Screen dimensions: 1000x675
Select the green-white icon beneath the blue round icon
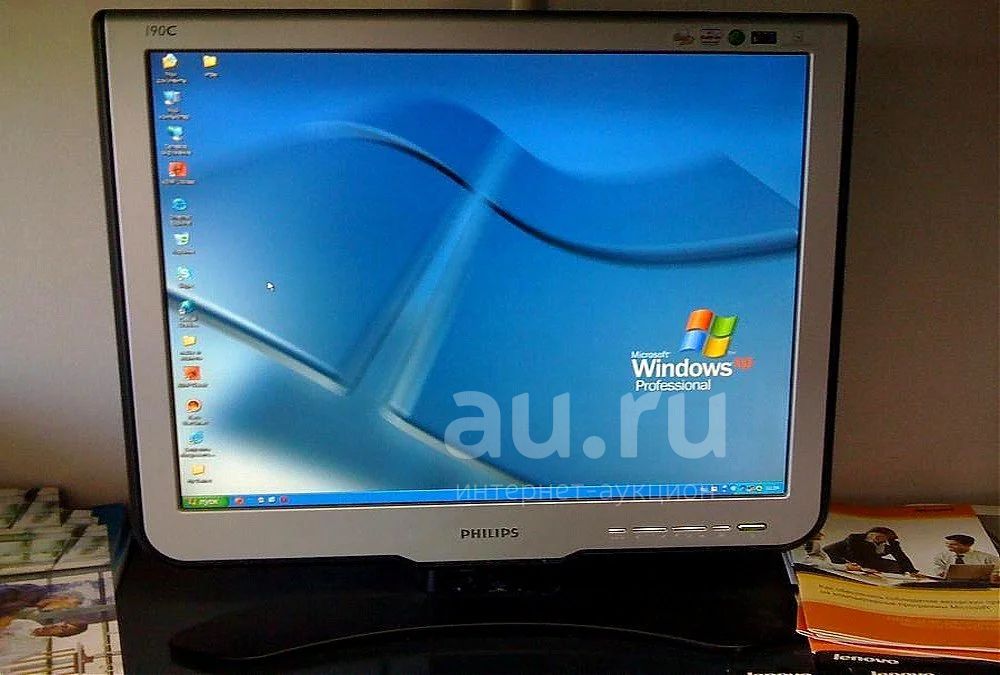click(x=182, y=240)
